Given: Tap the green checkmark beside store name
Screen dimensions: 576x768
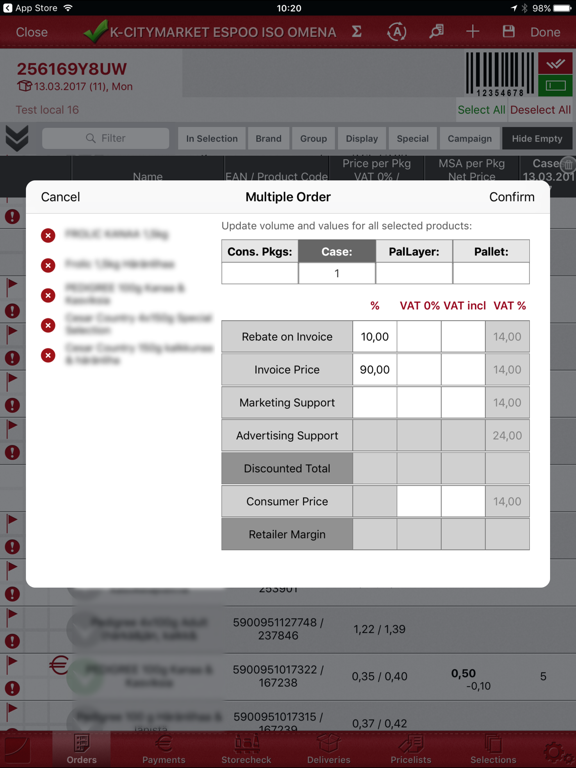Looking at the screenshot, I should coord(96,31).
